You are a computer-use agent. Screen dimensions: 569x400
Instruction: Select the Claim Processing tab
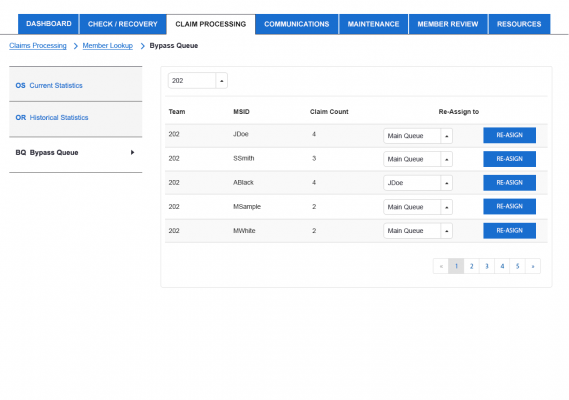point(210,24)
